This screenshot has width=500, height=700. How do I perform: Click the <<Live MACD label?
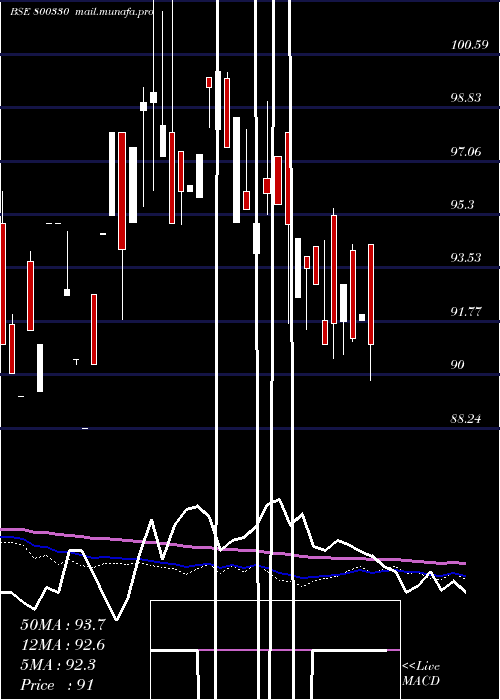421,674
